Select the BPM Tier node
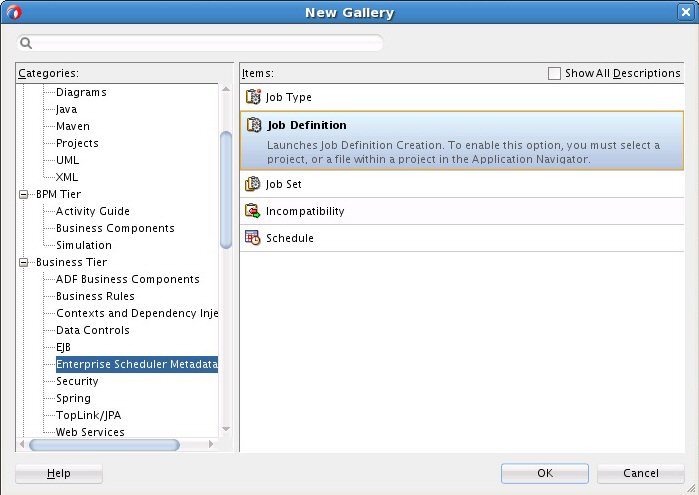The width and height of the screenshot is (699, 495). point(58,194)
